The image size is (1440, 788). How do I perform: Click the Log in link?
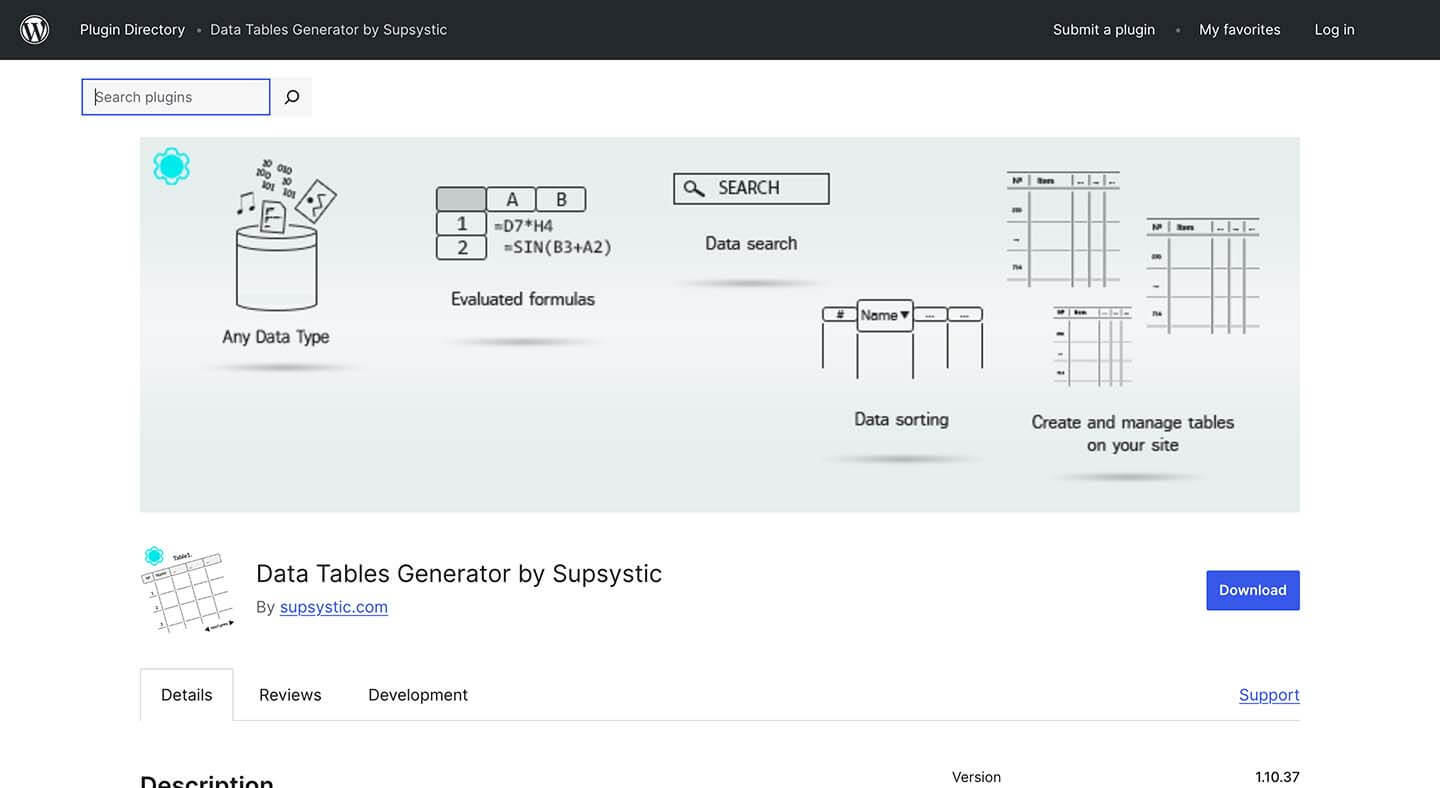tap(1334, 30)
